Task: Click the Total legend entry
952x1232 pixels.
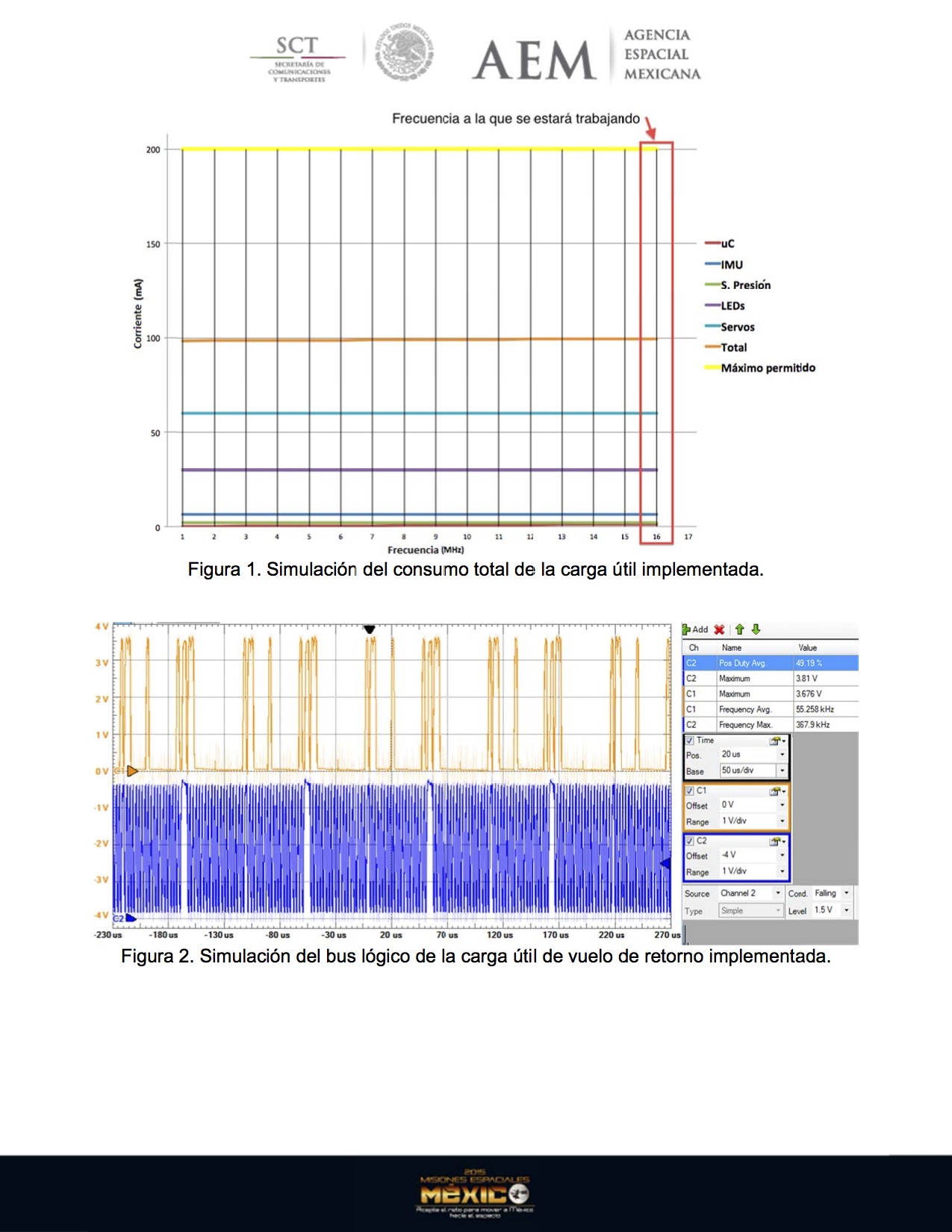Action: 726,347
